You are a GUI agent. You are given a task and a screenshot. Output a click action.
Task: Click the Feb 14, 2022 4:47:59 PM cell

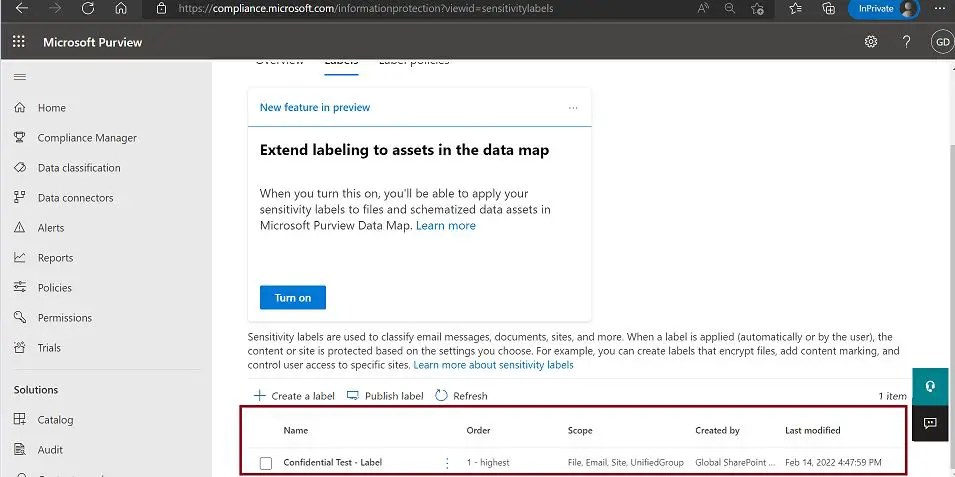pos(833,462)
